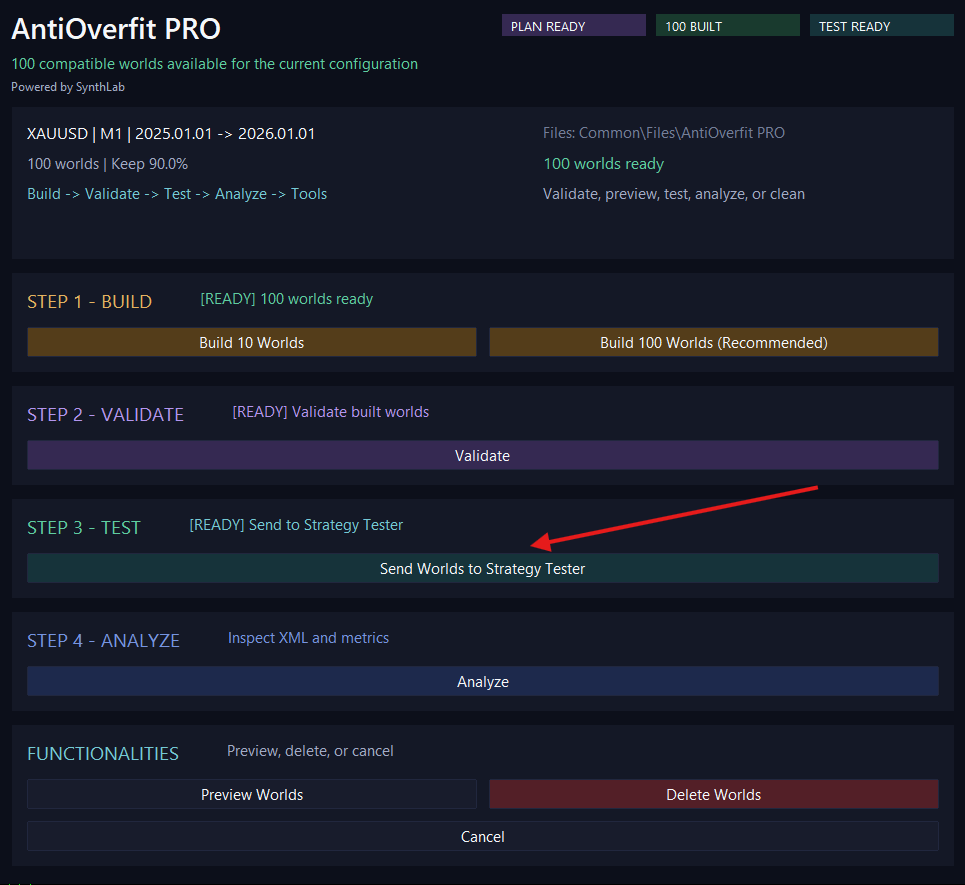Click '[READY] Validate built worlds' status

(330, 412)
